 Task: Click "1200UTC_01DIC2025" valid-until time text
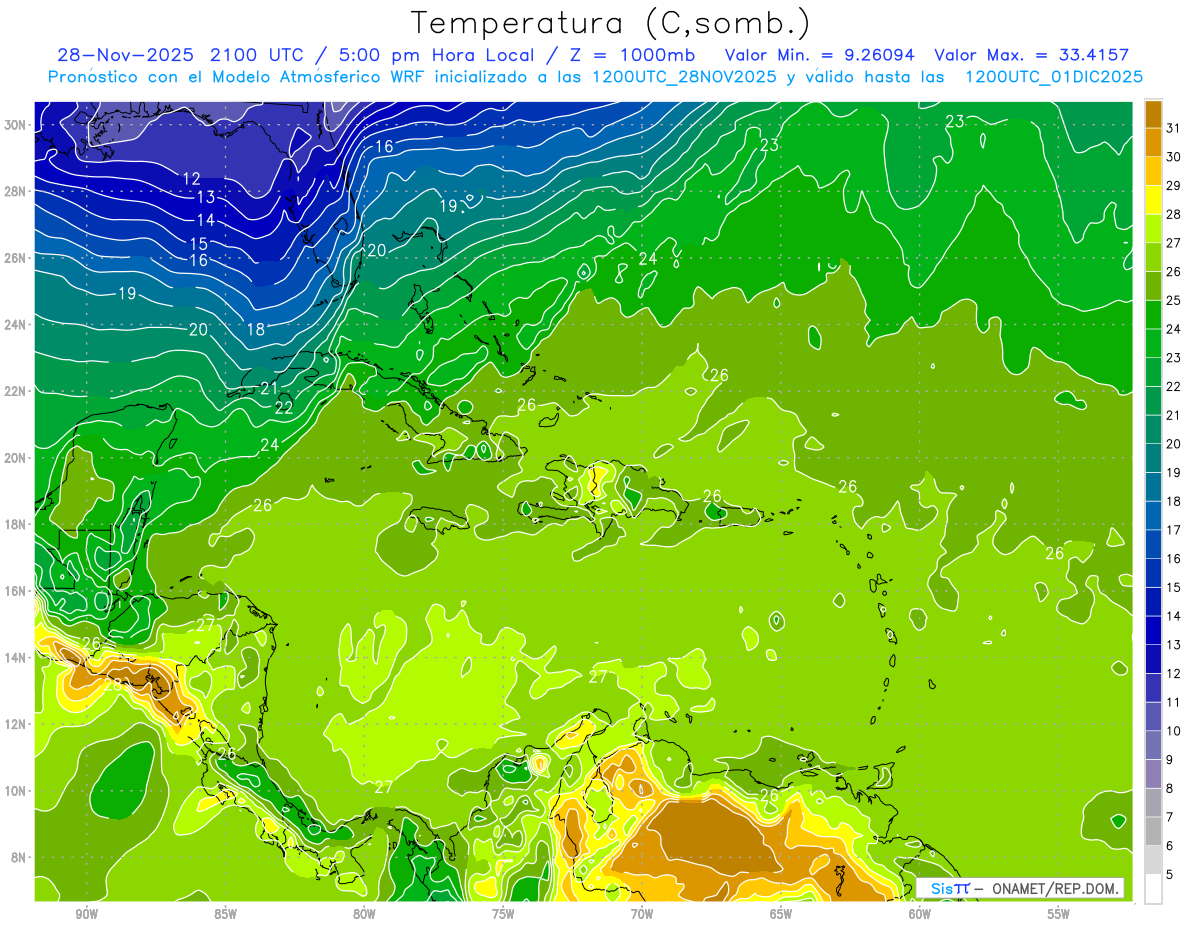(x=1054, y=77)
